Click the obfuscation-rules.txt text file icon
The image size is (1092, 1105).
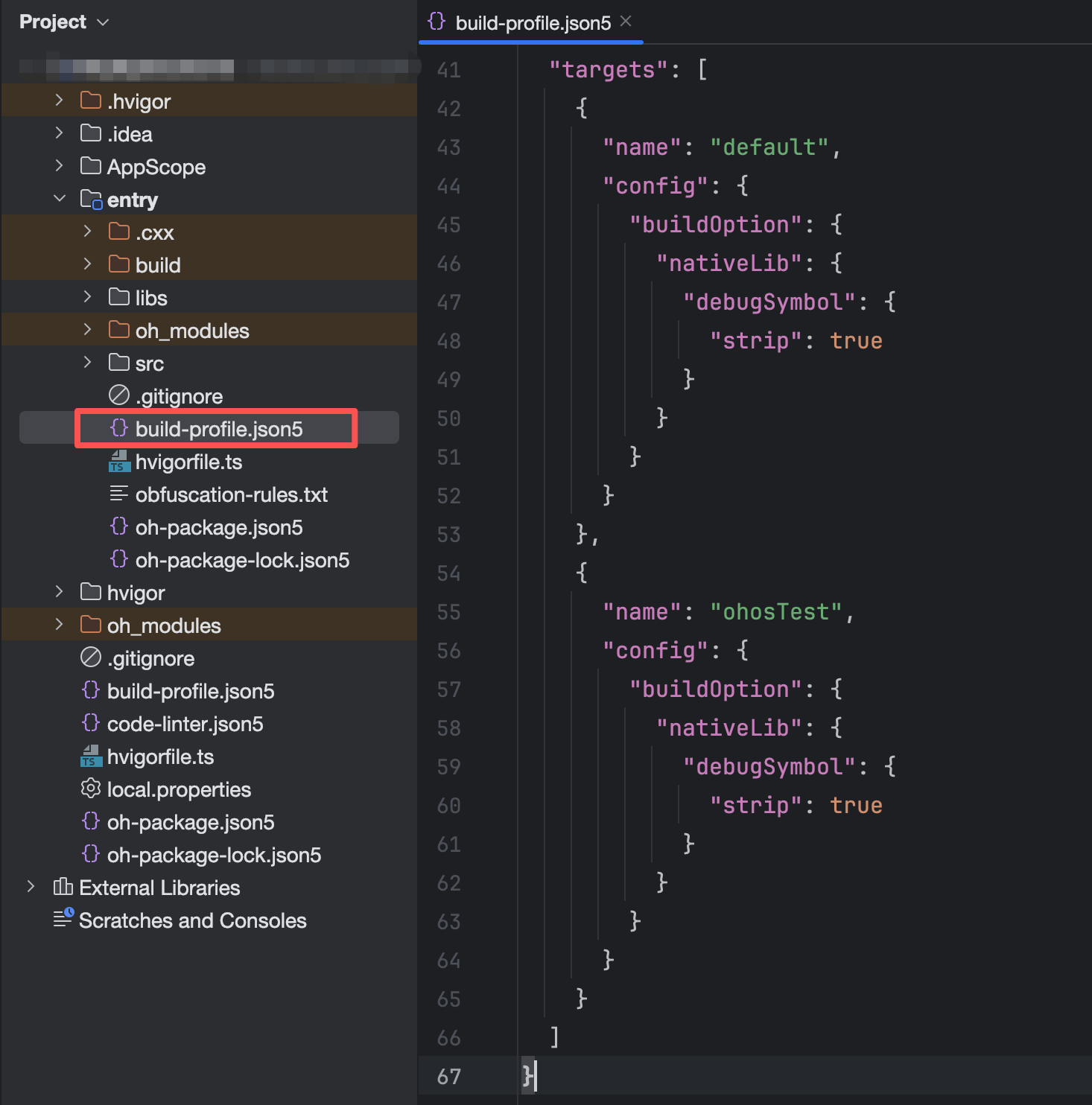pos(118,494)
